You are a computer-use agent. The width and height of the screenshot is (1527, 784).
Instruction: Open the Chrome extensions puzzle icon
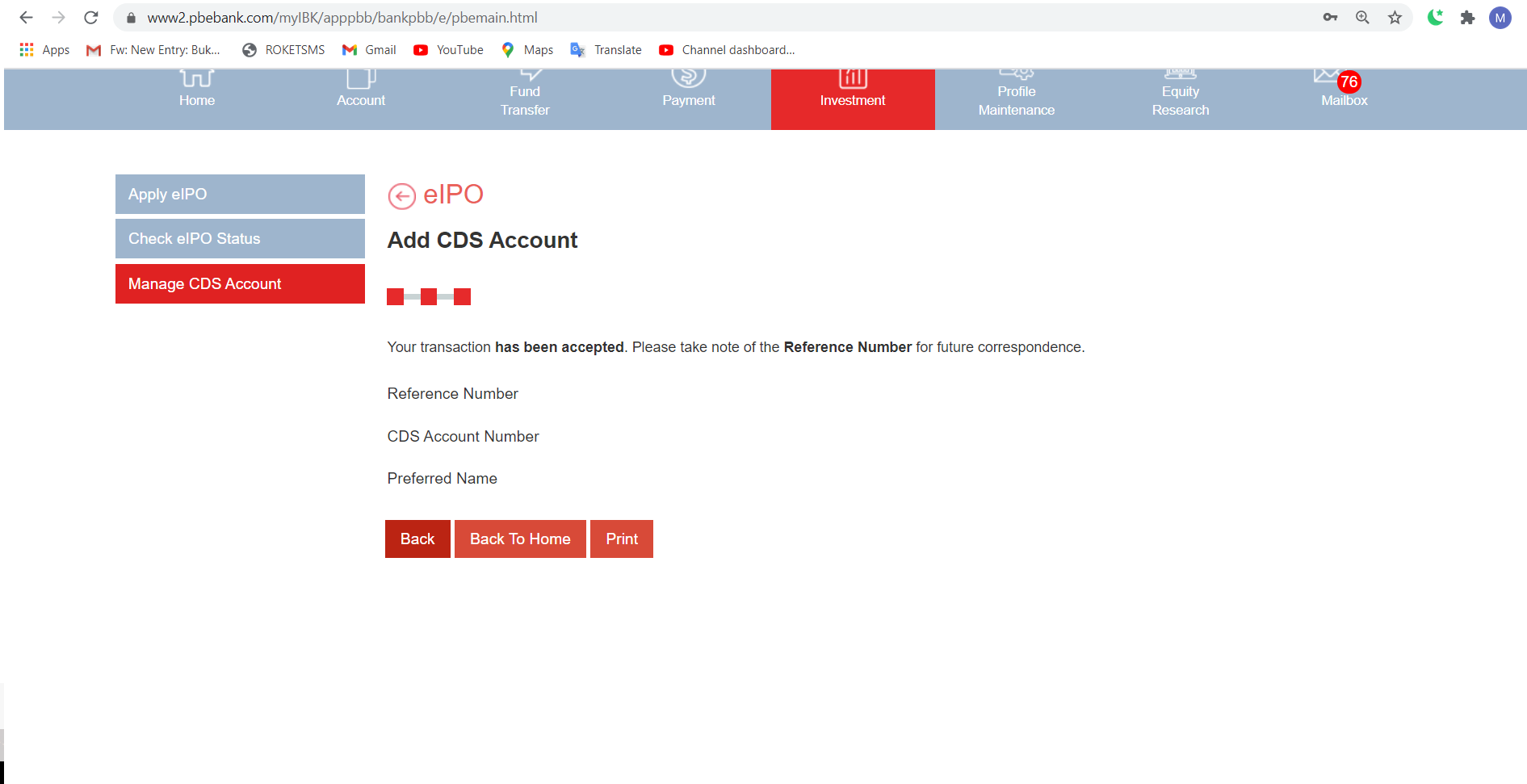(x=1467, y=18)
